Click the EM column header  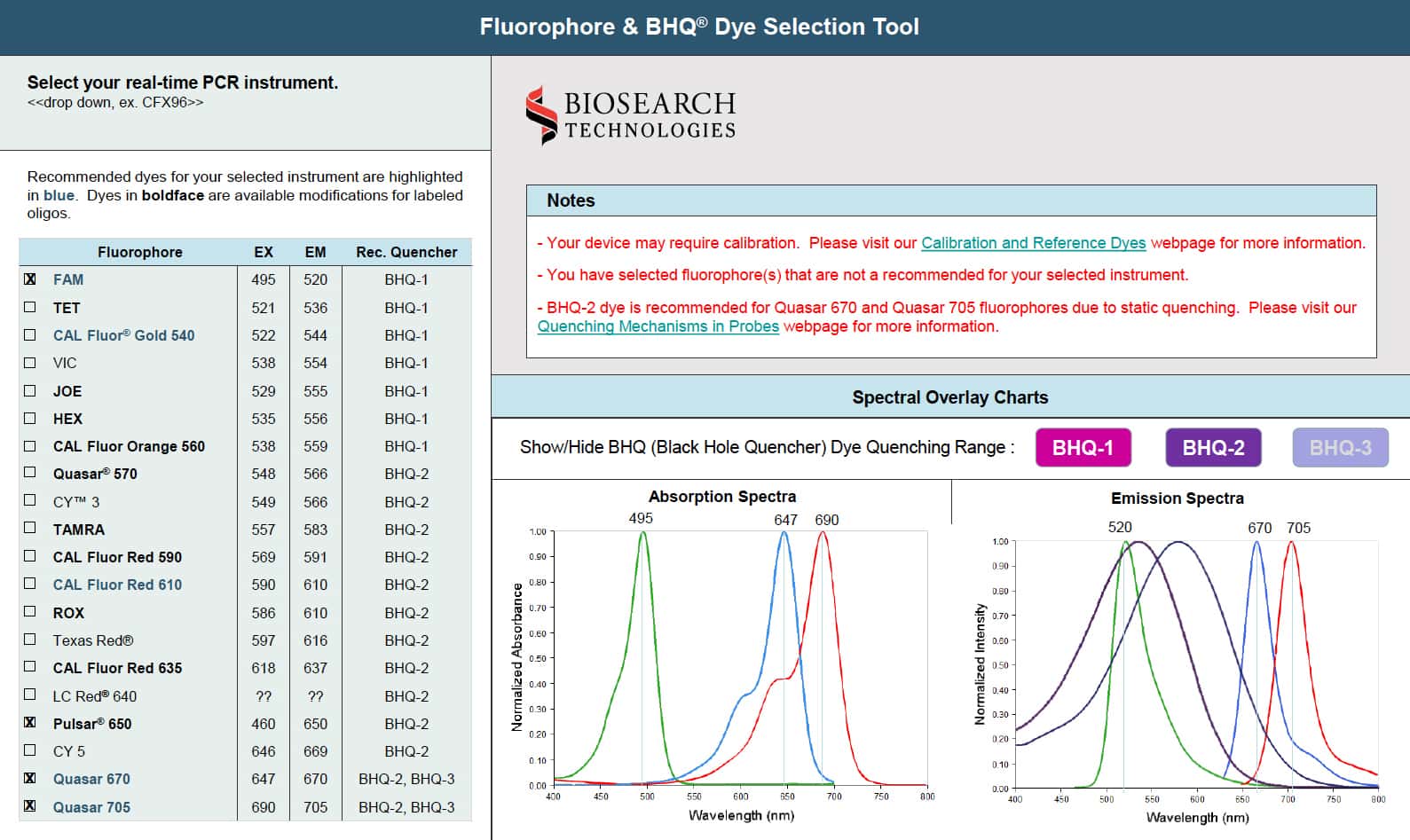point(315,252)
